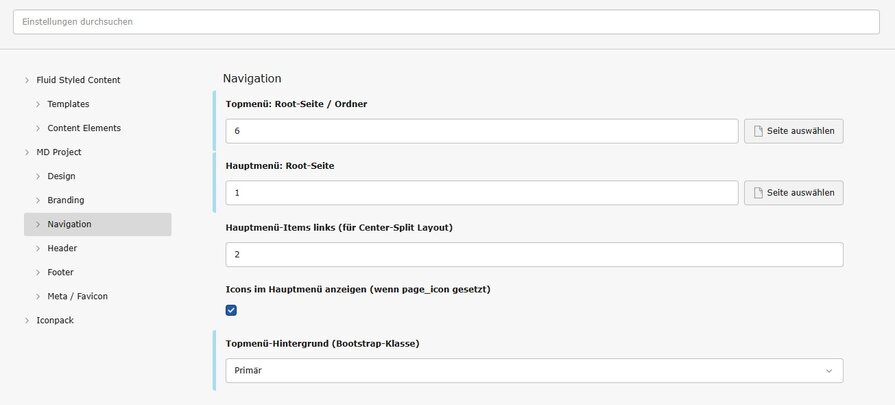Expand Fluid Styled Content chevron
Image resolution: width=895 pixels, height=405 pixels.
(27, 80)
